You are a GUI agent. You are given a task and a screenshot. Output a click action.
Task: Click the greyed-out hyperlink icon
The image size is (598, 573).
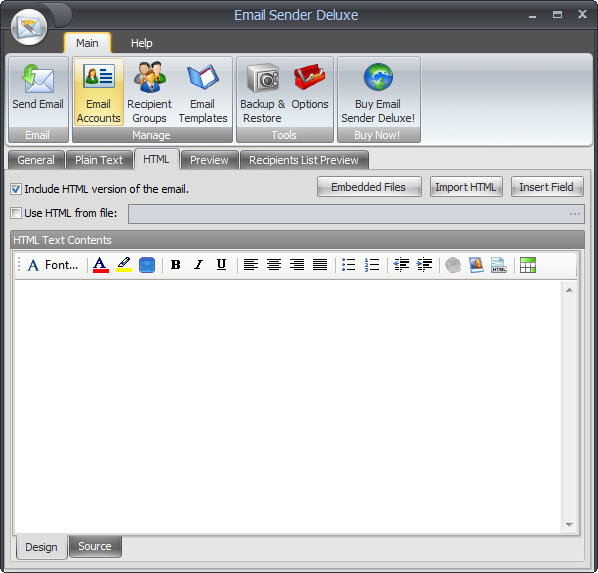tap(453, 265)
